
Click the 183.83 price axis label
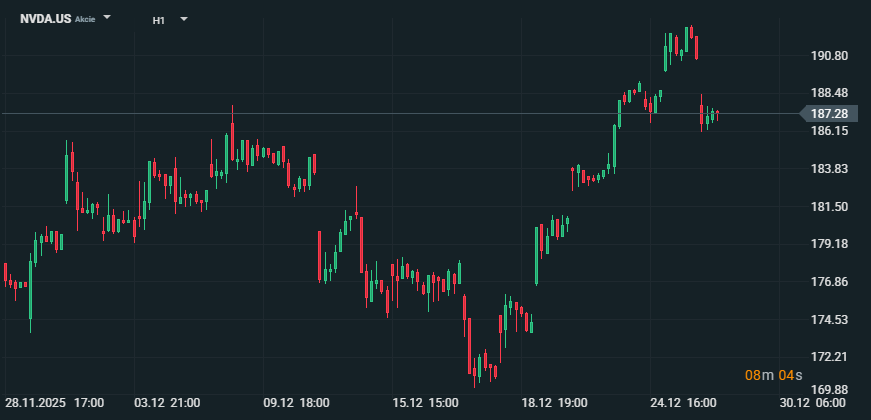click(x=830, y=168)
